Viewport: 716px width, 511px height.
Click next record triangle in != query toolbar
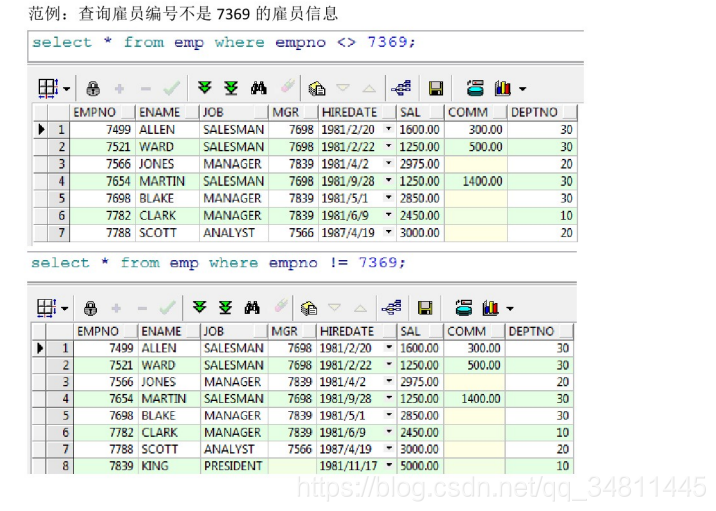tap(334, 307)
